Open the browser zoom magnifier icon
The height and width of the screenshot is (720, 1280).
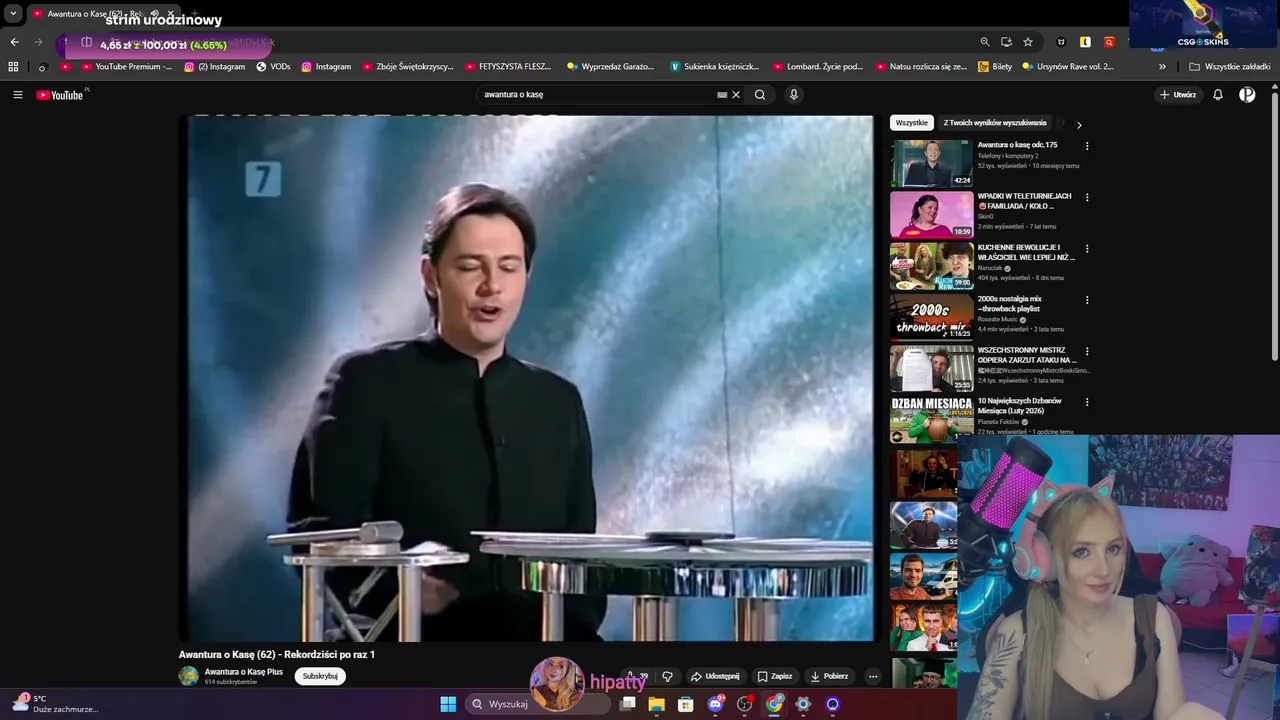[x=985, y=42]
